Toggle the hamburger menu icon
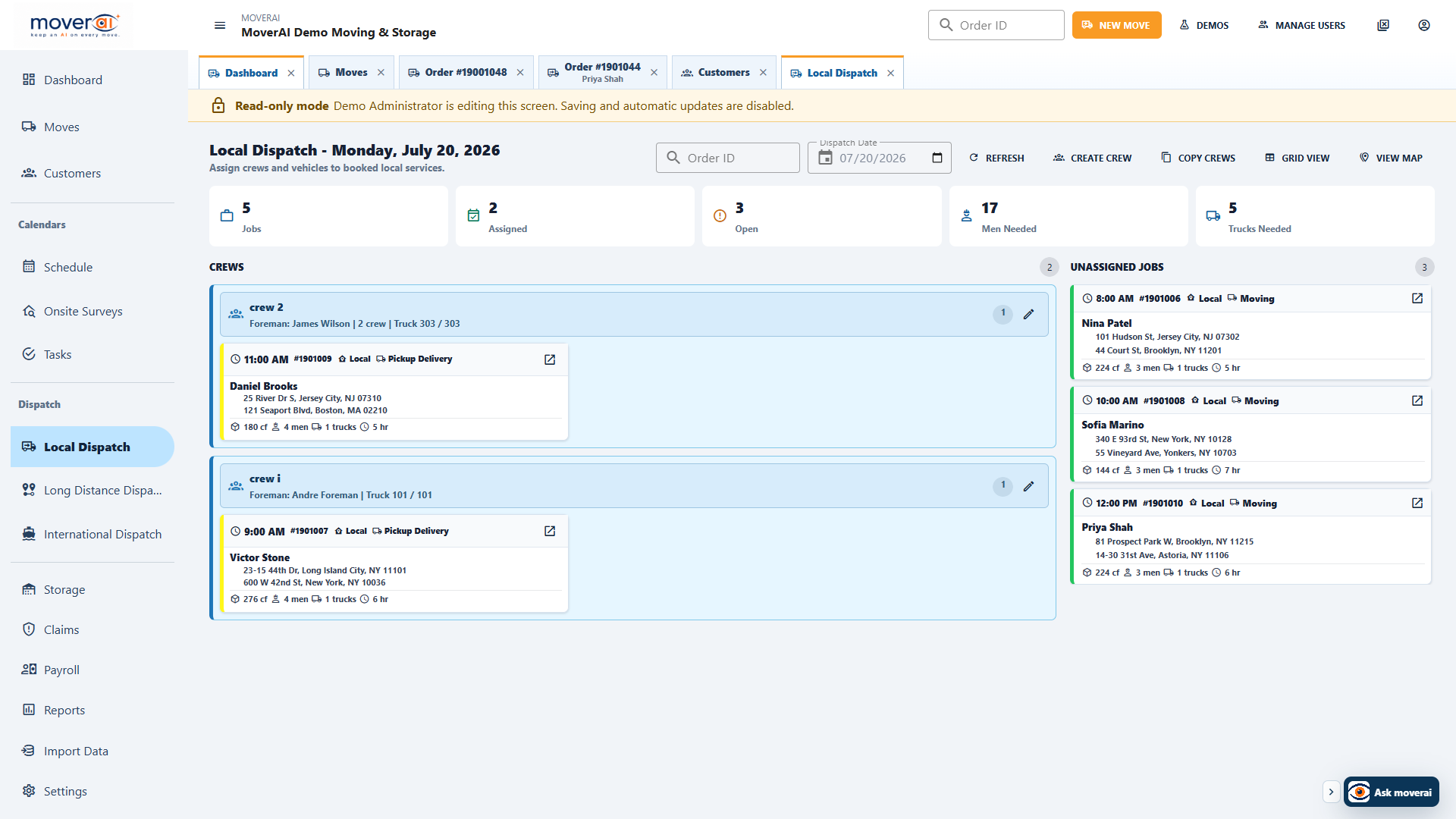This screenshot has width=1456, height=819. point(220,25)
